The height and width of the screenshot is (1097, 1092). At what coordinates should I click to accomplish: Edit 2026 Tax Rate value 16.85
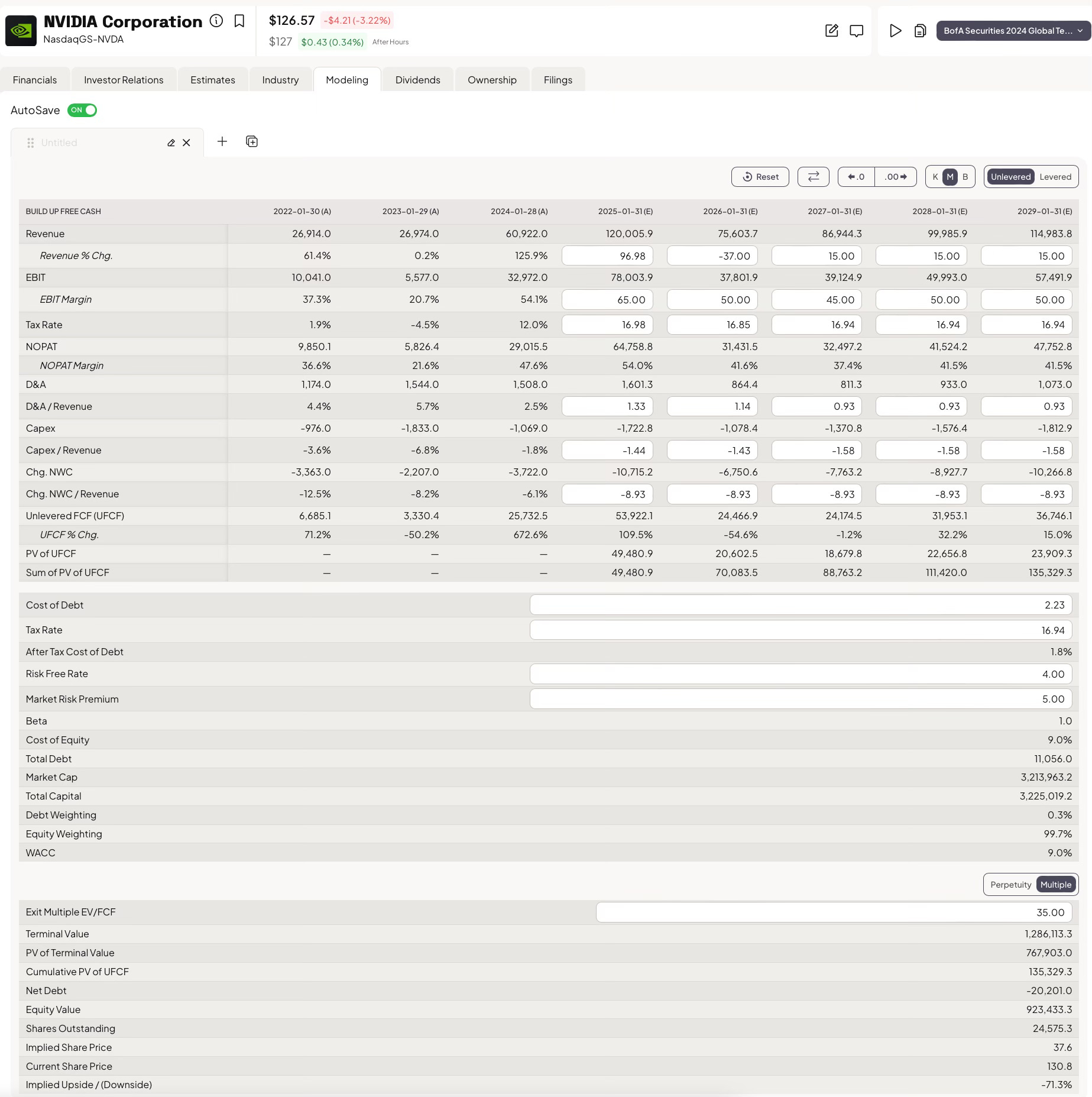coord(712,325)
